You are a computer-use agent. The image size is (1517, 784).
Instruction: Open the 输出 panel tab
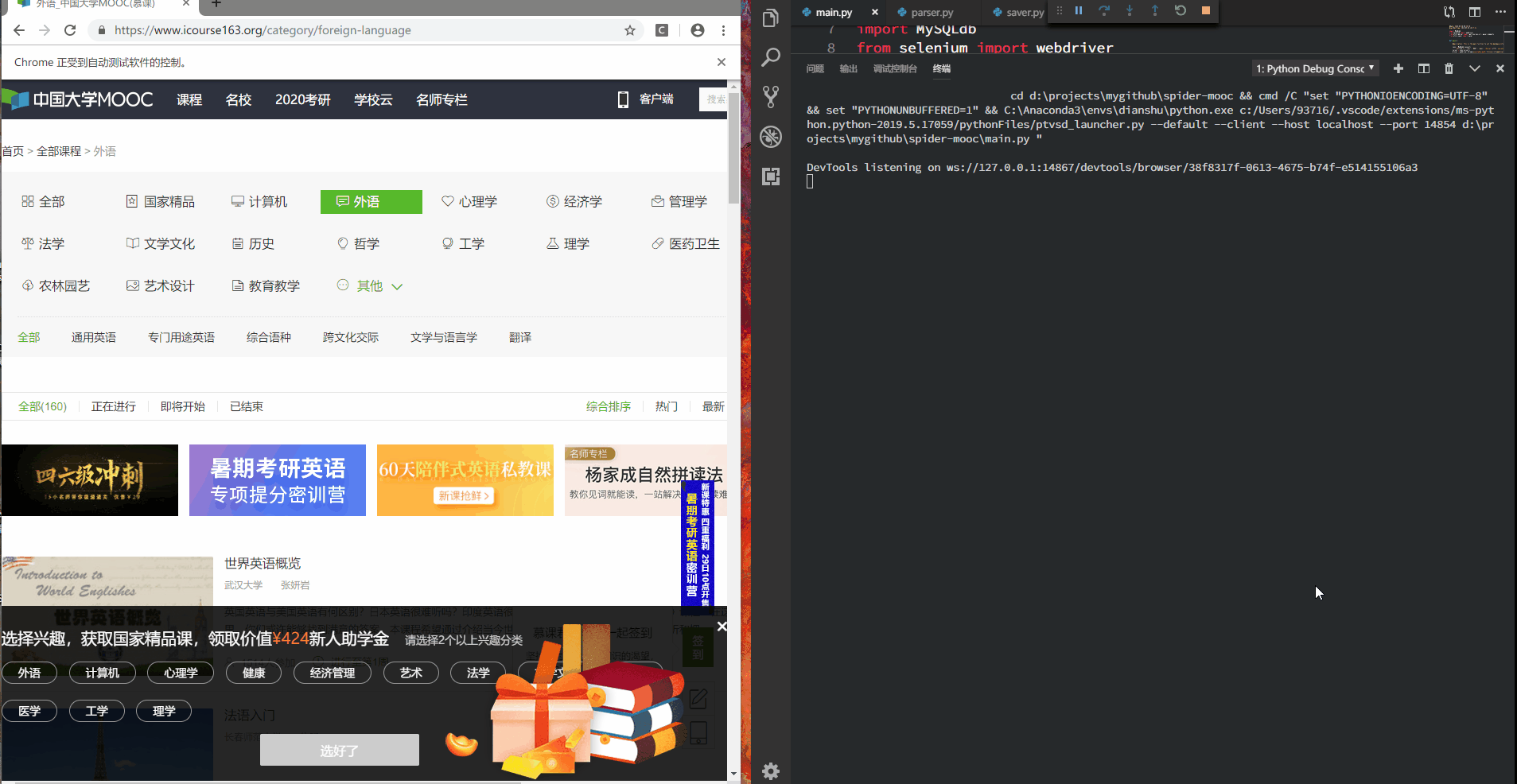coord(848,68)
